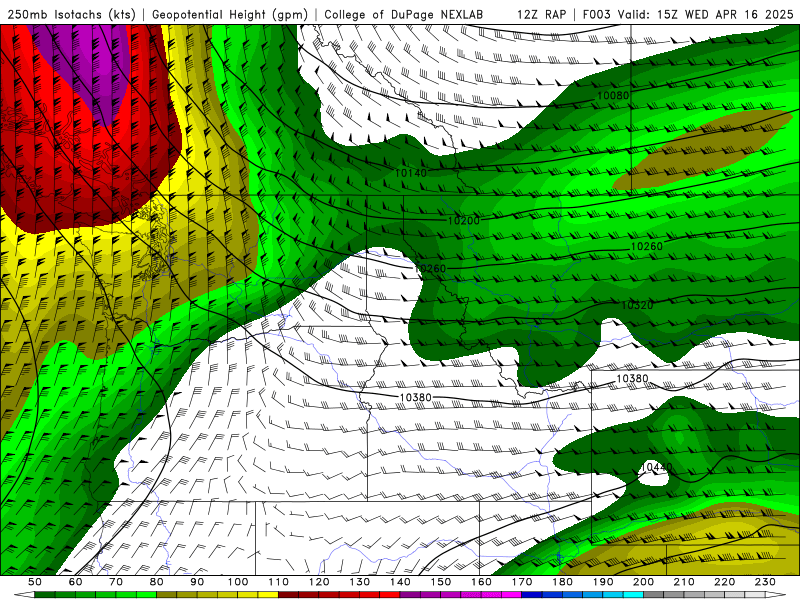Click the 140 value on the color scale
The image size is (800, 600).
[401, 582]
